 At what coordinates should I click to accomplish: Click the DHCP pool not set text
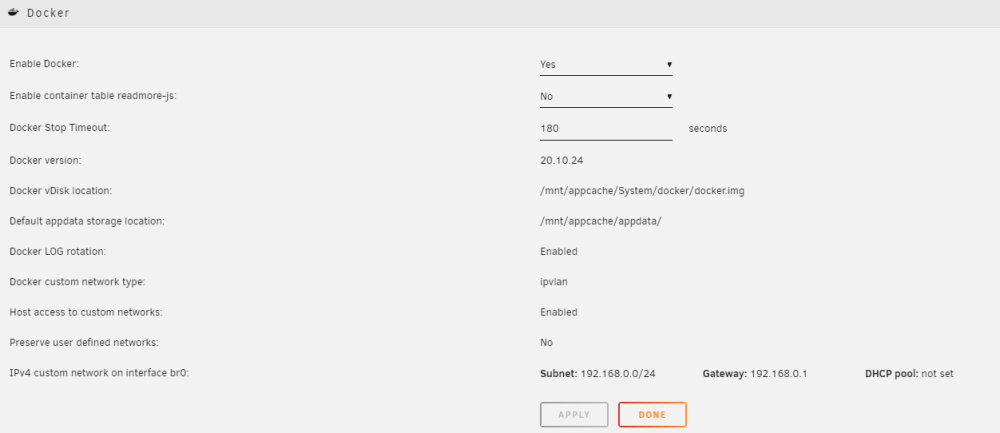point(909,374)
